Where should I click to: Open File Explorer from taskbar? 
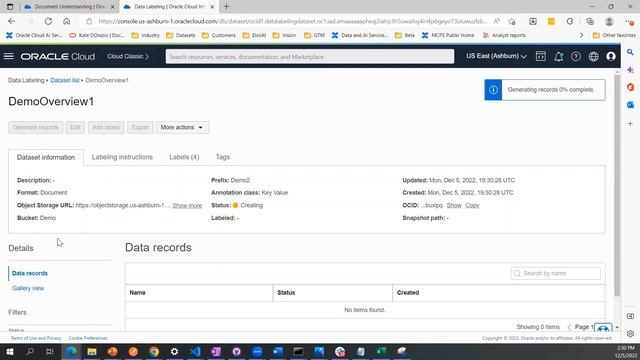(92, 351)
